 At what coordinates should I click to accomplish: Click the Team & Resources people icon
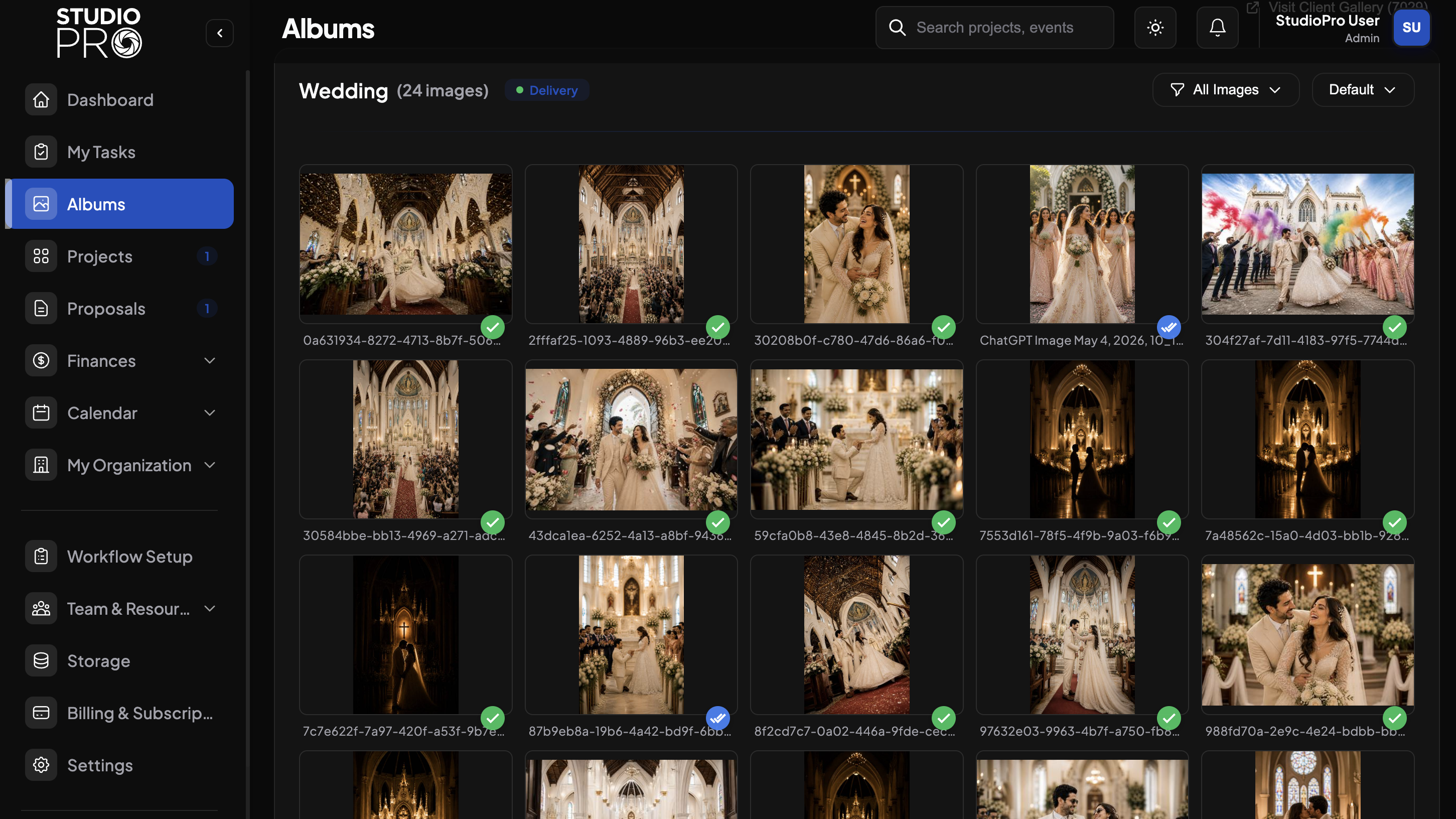[41, 608]
